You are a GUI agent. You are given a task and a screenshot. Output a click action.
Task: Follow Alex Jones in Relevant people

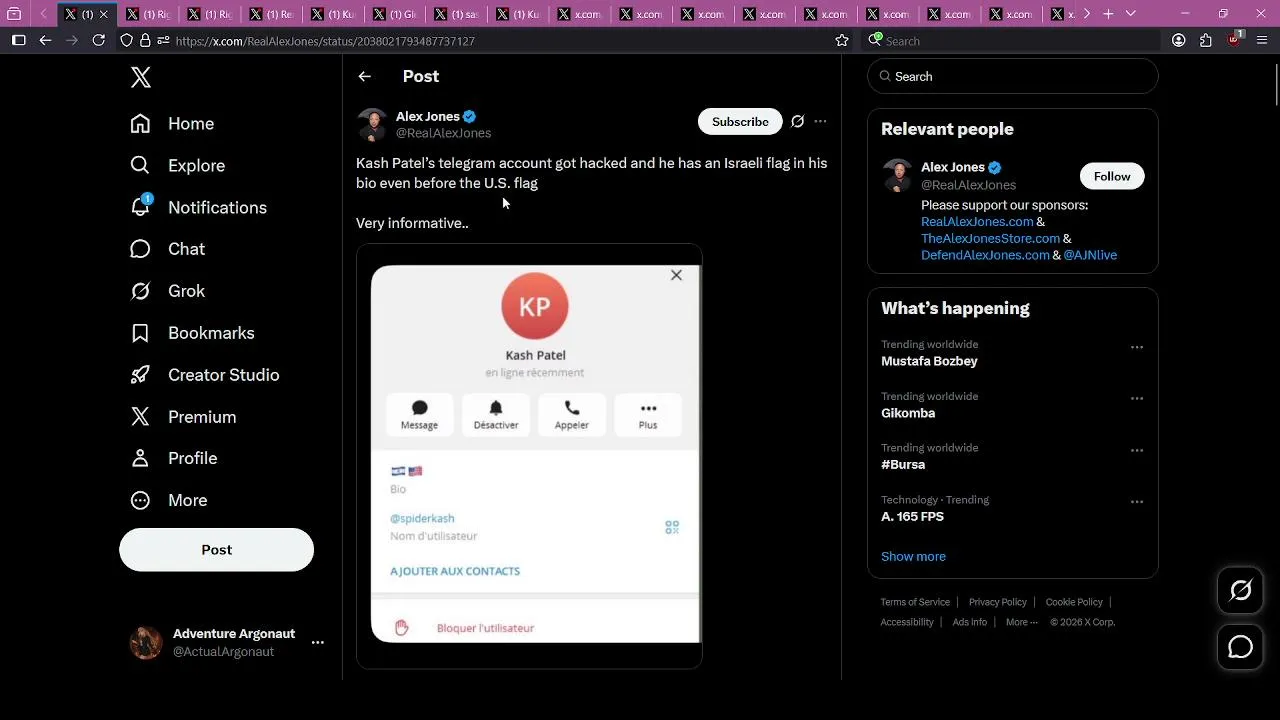(x=1111, y=176)
